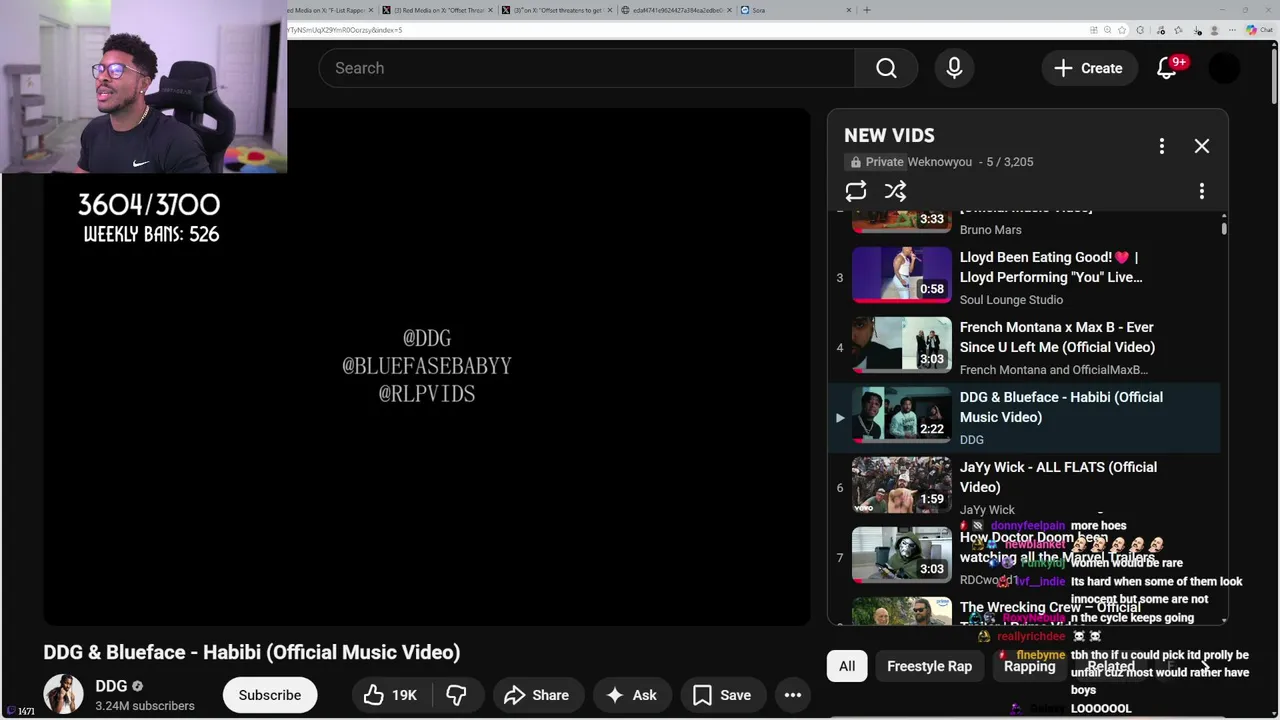The height and width of the screenshot is (720, 1280).
Task: Click the verified badge next to DDG
Action: pos(138,687)
